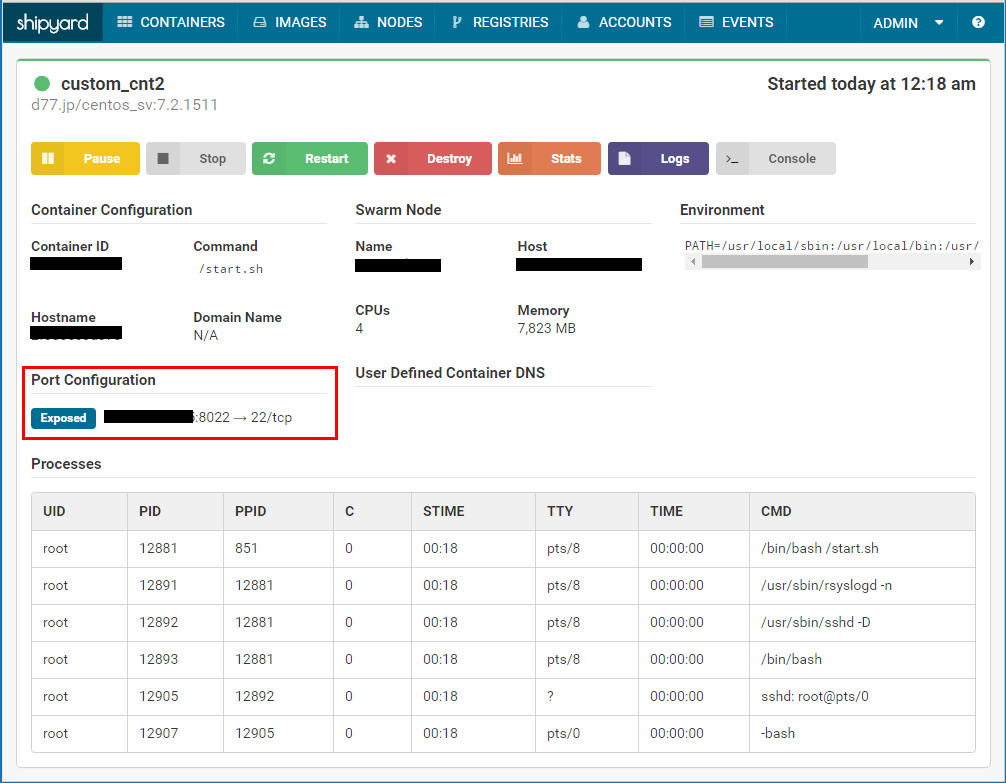Click the logs file icon
1006x783 pixels.
pos(624,158)
